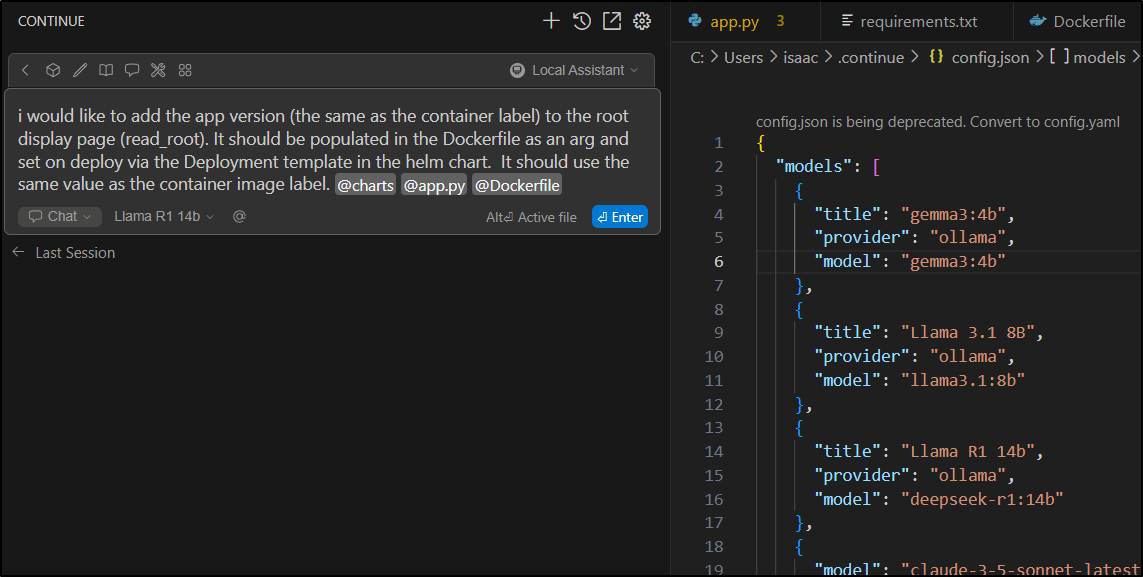Switch to the requirements.txt tab
The width and height of the screenshot is (1143, 577).
pos(908,21)
